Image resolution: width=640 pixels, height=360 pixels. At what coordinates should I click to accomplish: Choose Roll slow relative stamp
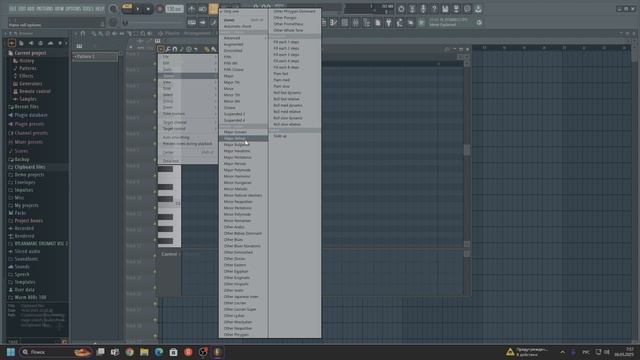[295, 124]
